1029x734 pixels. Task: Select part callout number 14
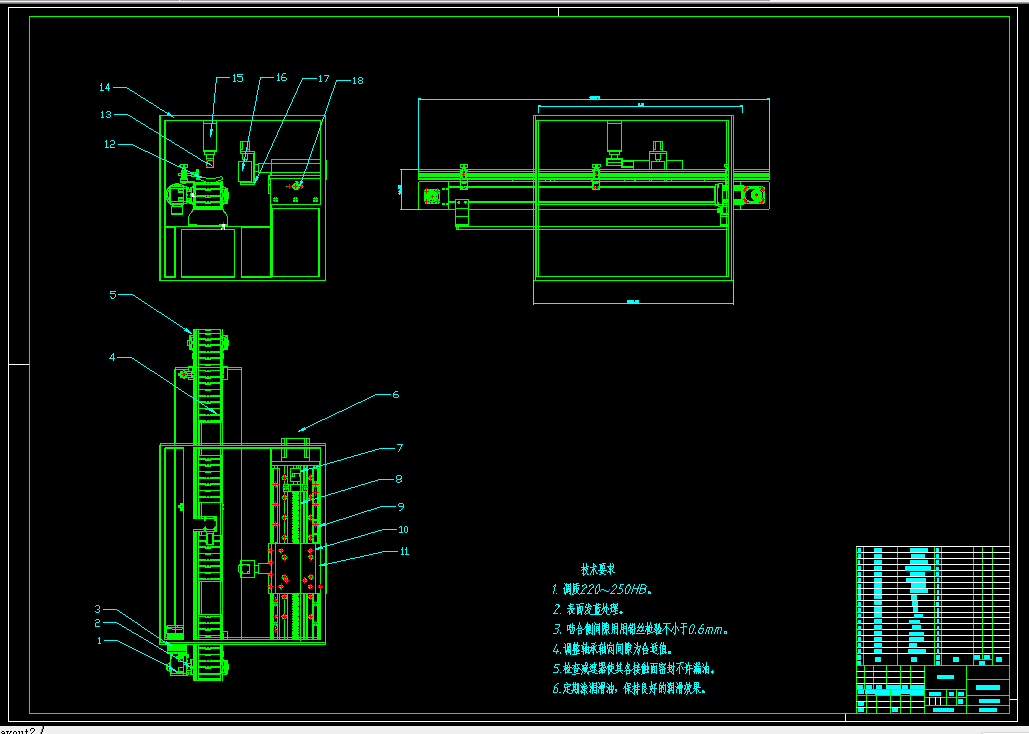[x=105, y=87]
